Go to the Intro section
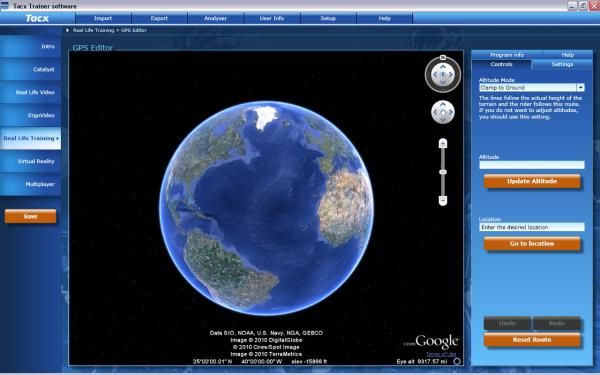 31,46
